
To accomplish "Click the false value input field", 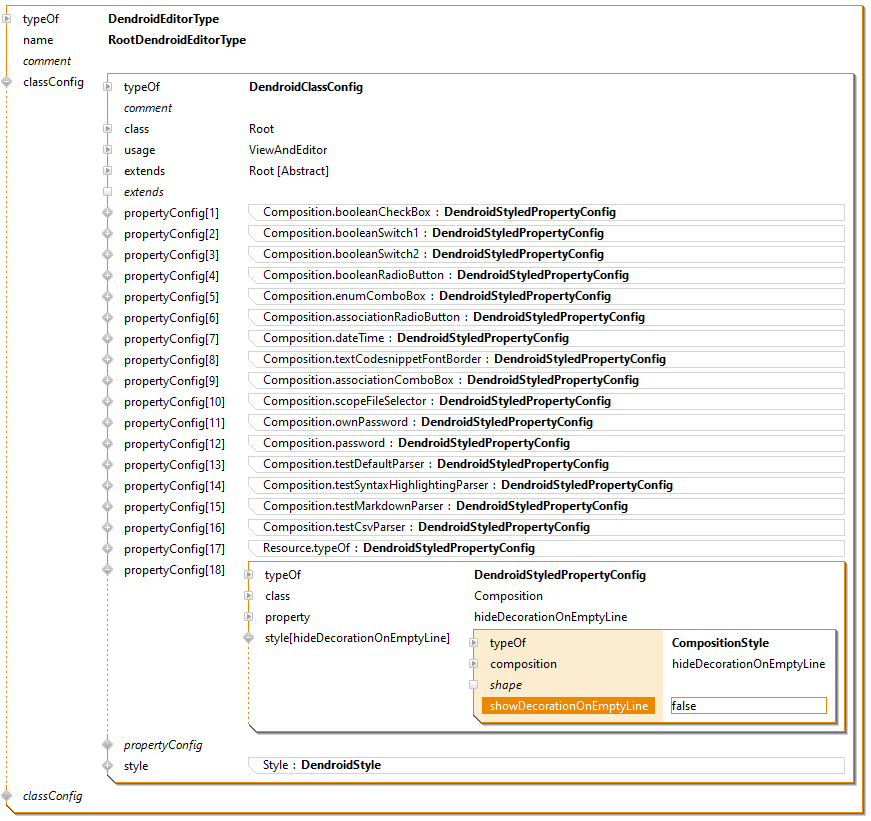I will (748, 705).
